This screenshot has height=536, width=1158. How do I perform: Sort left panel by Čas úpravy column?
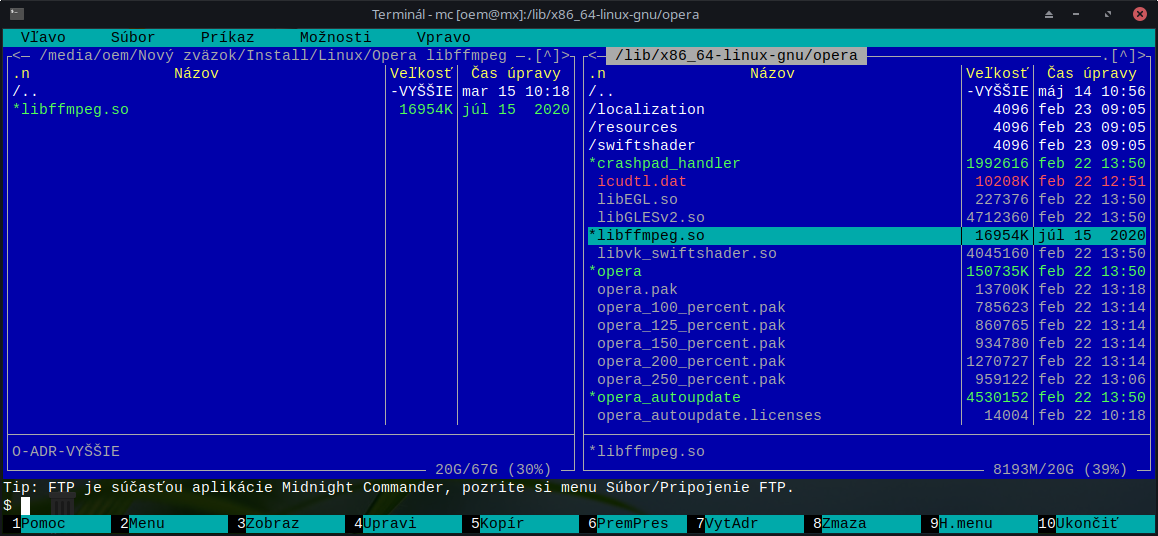515,74
